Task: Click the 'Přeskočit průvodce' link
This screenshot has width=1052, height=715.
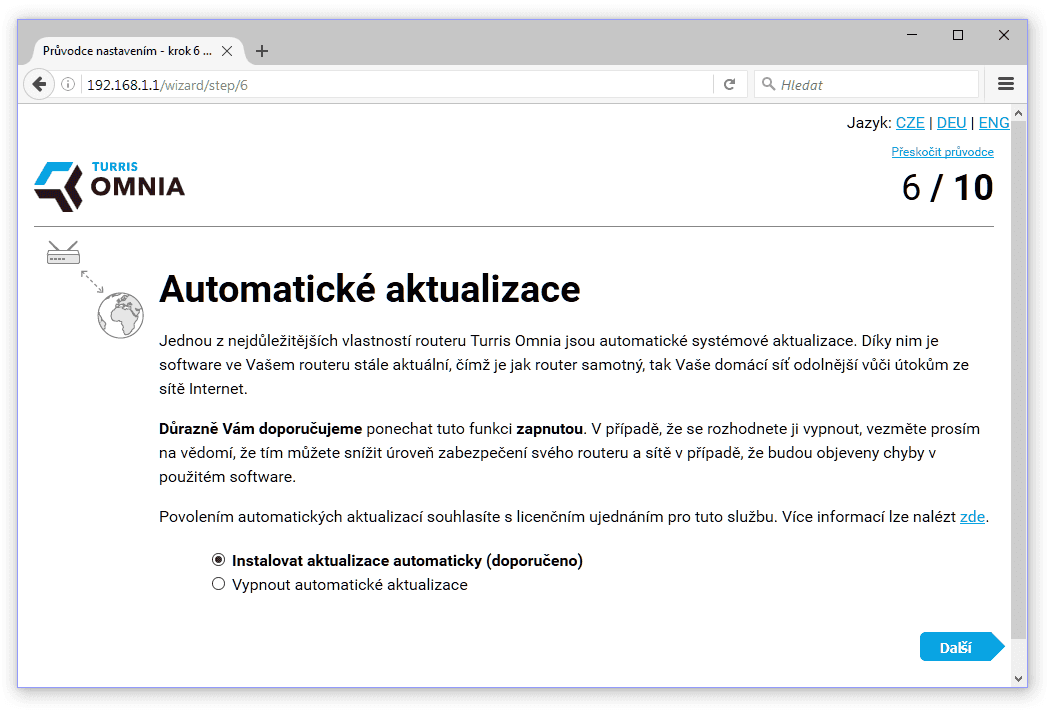Action: 942,151
